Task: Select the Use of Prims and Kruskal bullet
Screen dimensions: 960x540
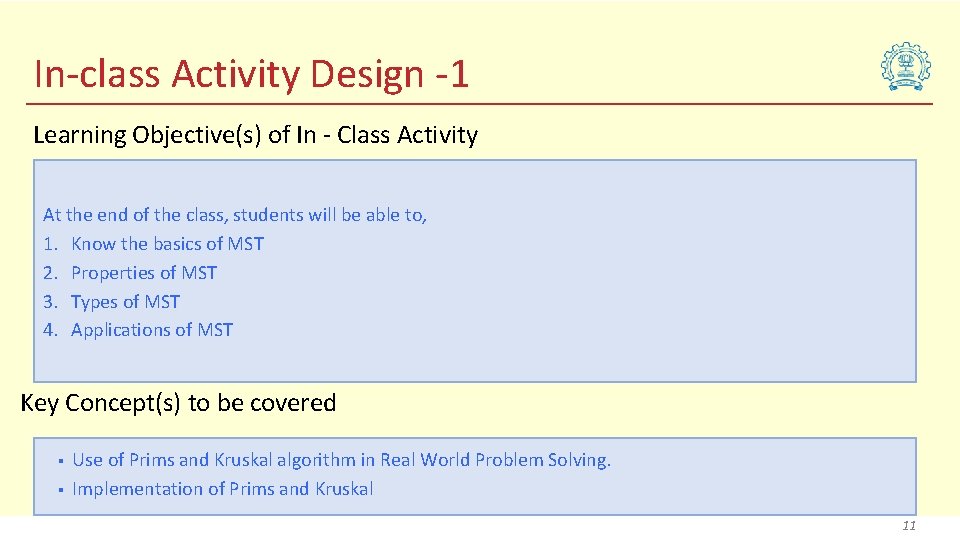Action: 341,460
